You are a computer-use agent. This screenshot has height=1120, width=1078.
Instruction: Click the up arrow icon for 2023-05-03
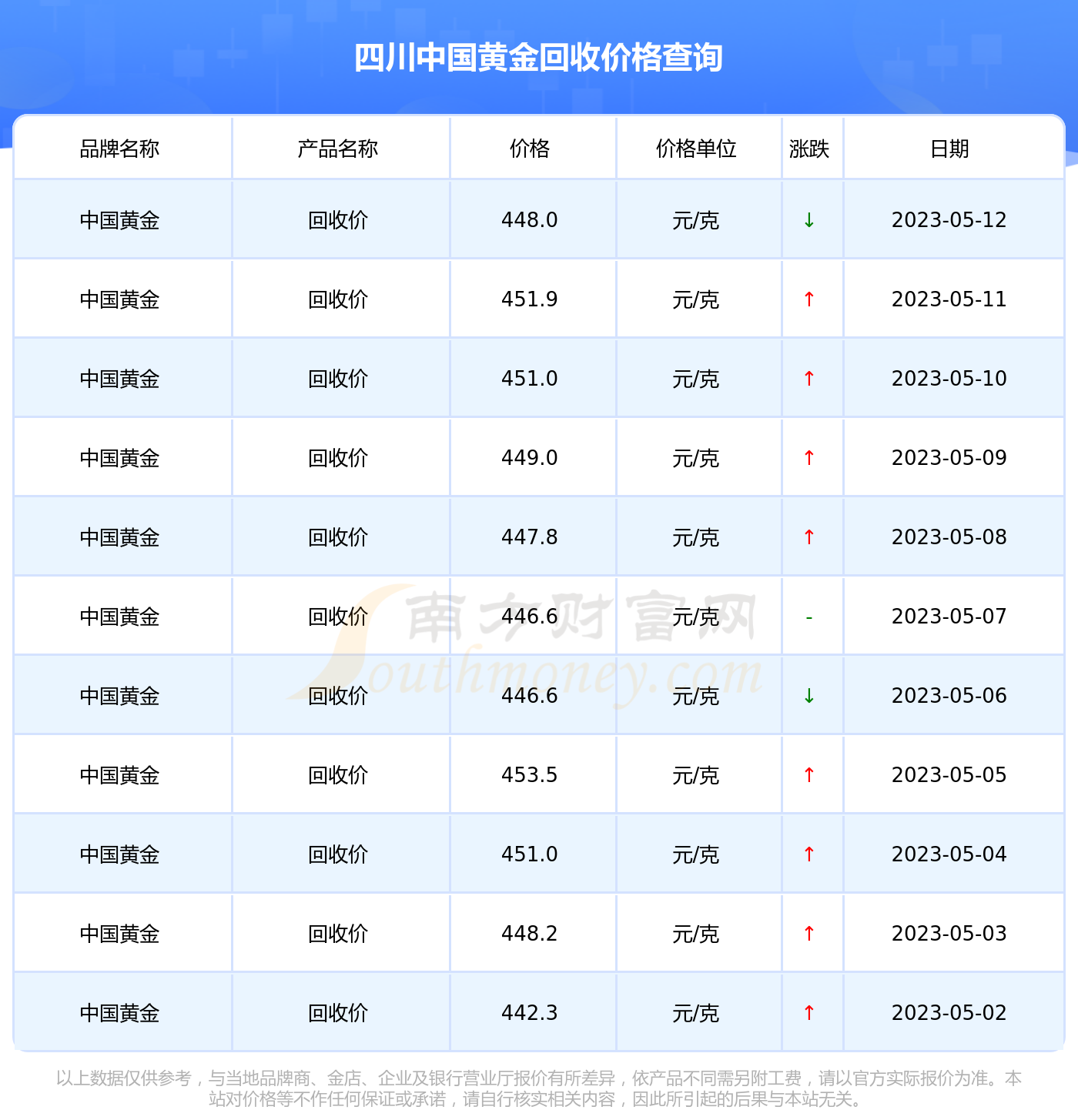click(x=809, y=934)
